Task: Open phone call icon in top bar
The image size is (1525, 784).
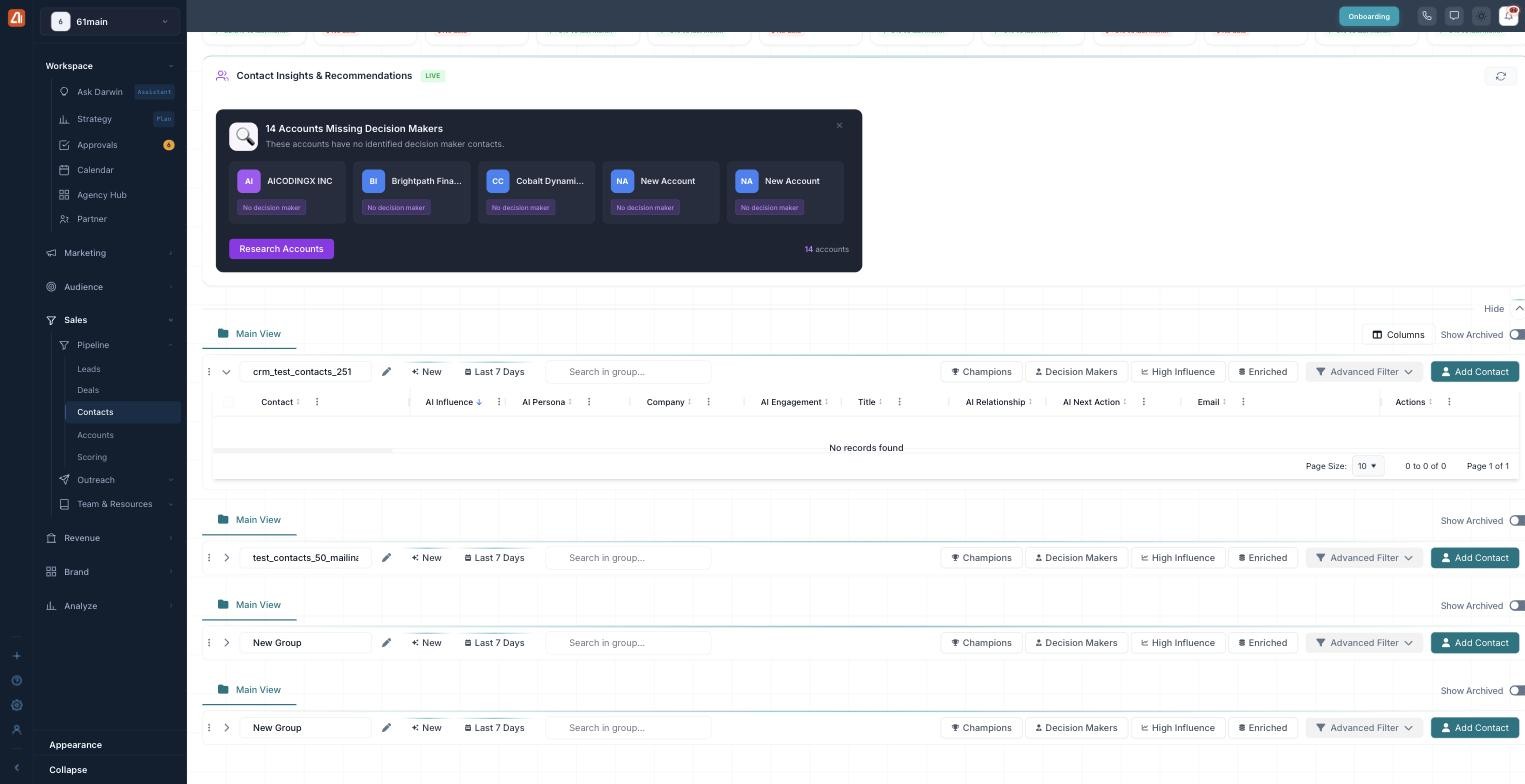Action: pos(1427,16)
